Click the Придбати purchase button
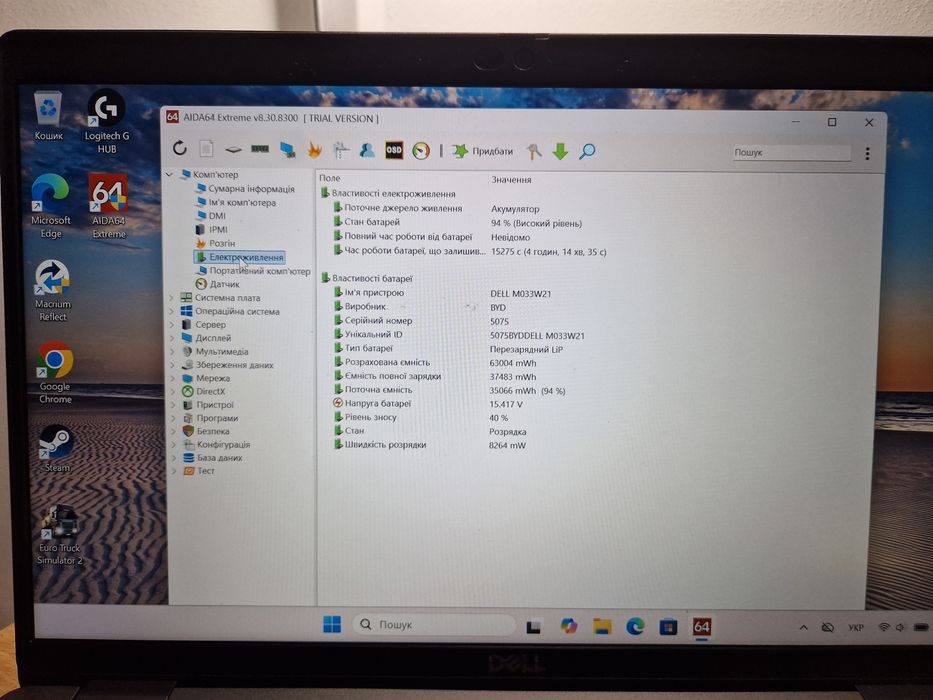This screenshot has height=700, width=933. point(483,151)
